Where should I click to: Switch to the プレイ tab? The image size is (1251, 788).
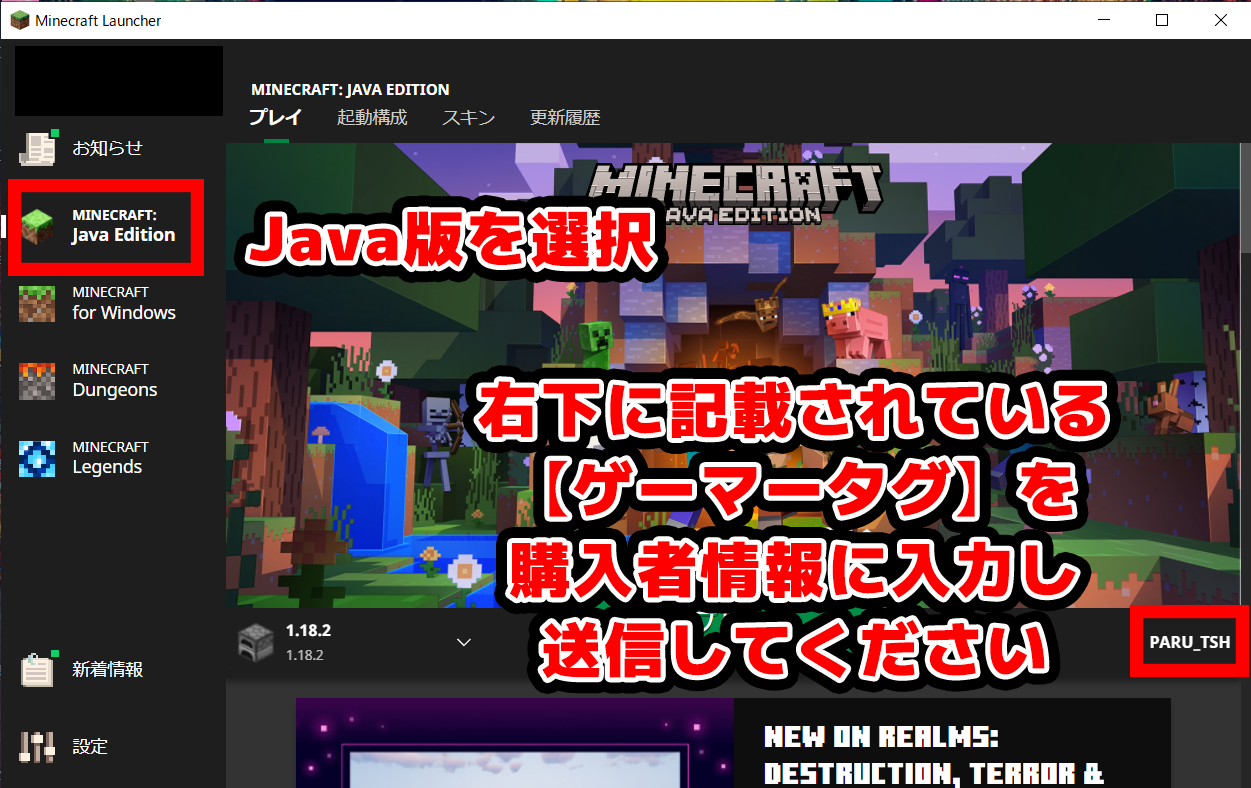point(275,117)
